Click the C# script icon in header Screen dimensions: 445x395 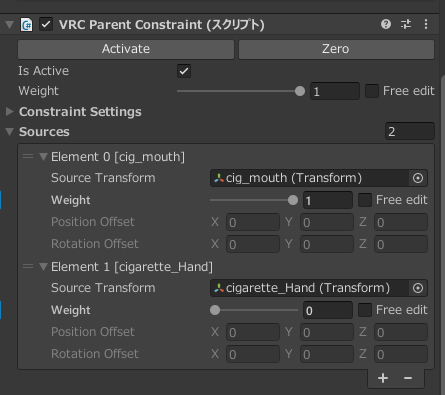click(27, 25)
